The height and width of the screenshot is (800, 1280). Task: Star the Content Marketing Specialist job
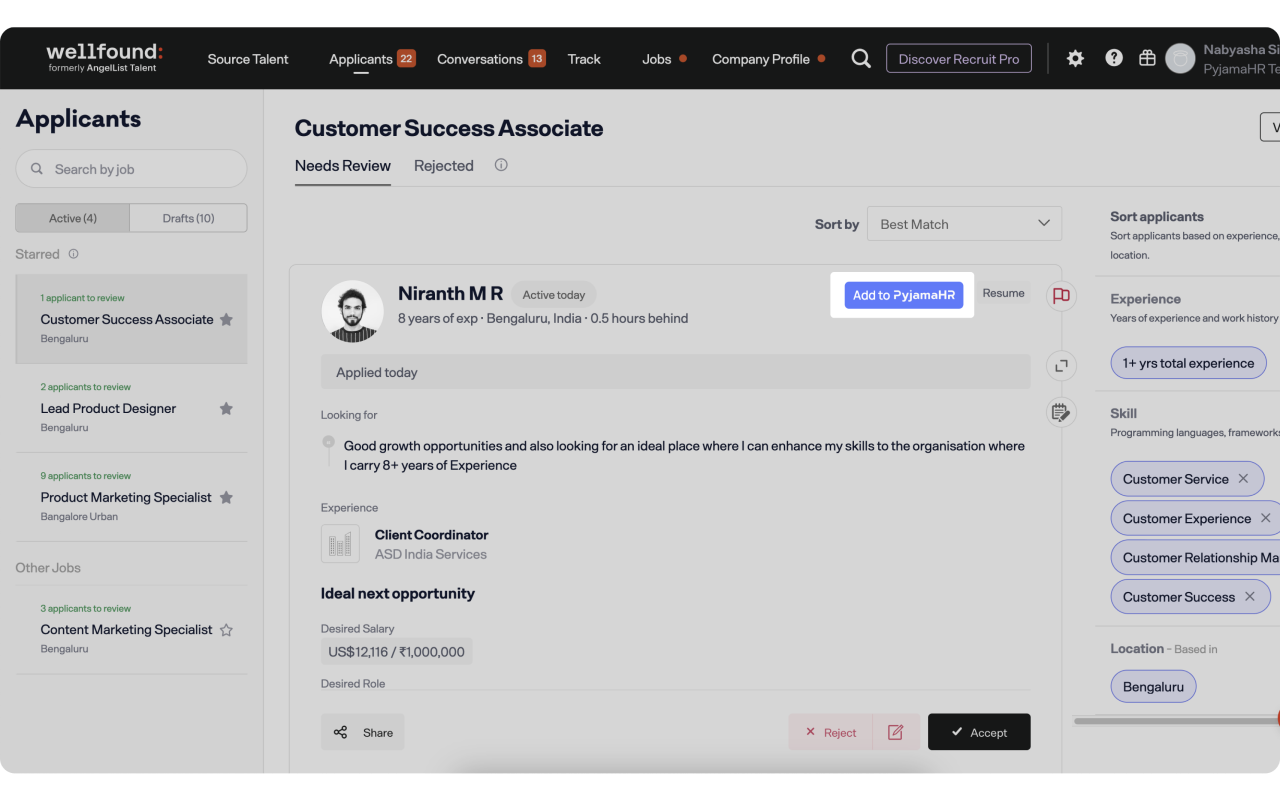click(225, 630)
